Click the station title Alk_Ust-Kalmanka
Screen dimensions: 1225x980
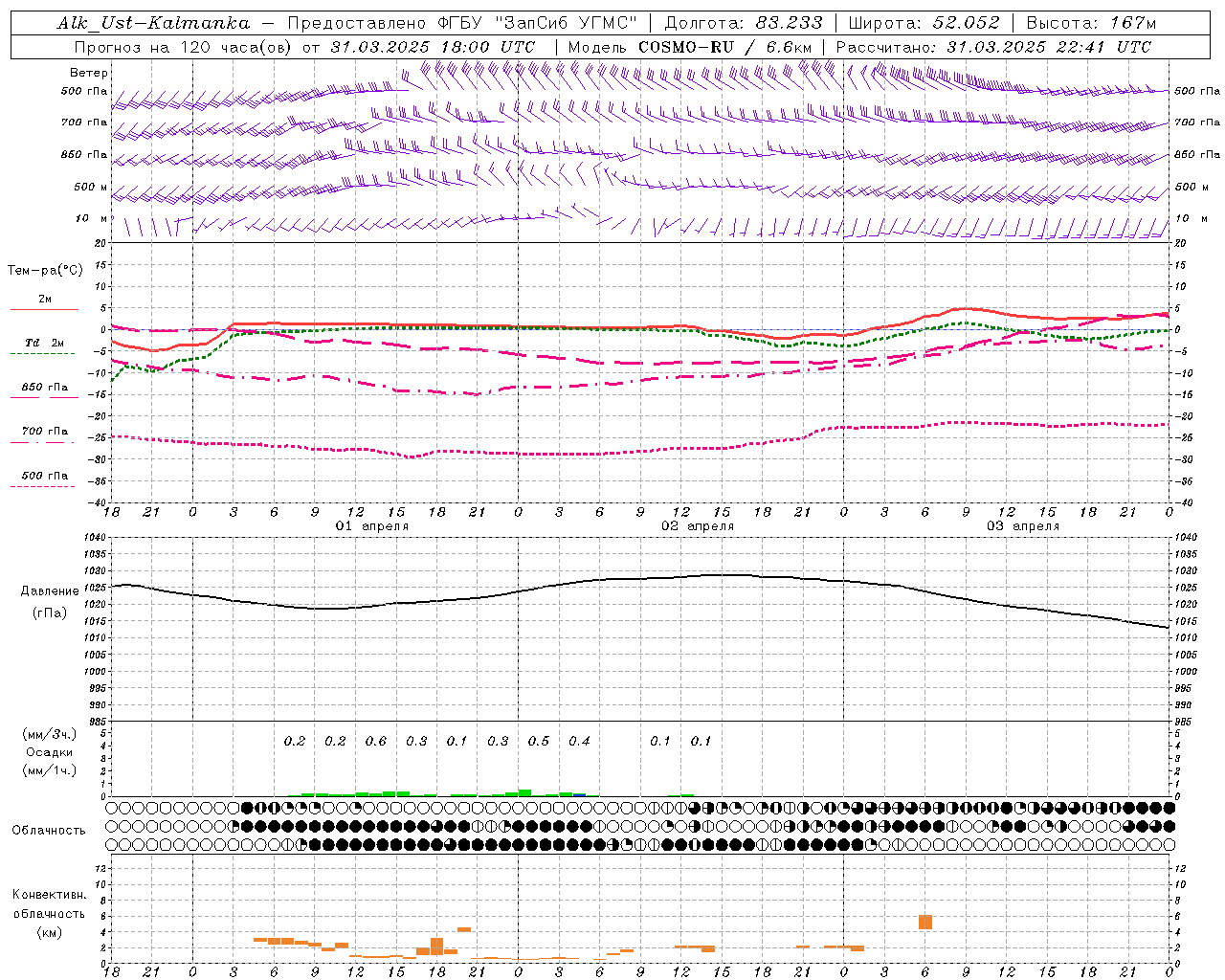[154, 23]
